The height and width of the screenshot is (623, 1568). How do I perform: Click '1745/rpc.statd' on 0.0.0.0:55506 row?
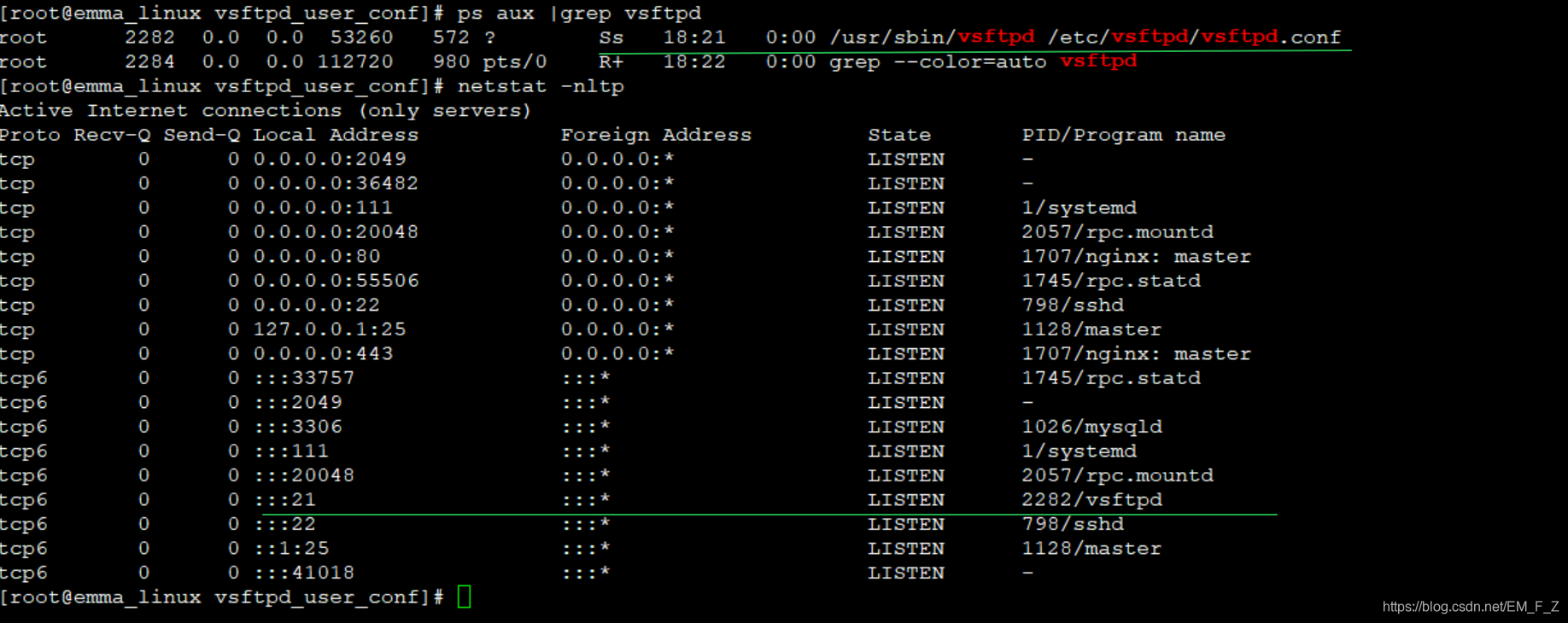[x=1111, y=281]
